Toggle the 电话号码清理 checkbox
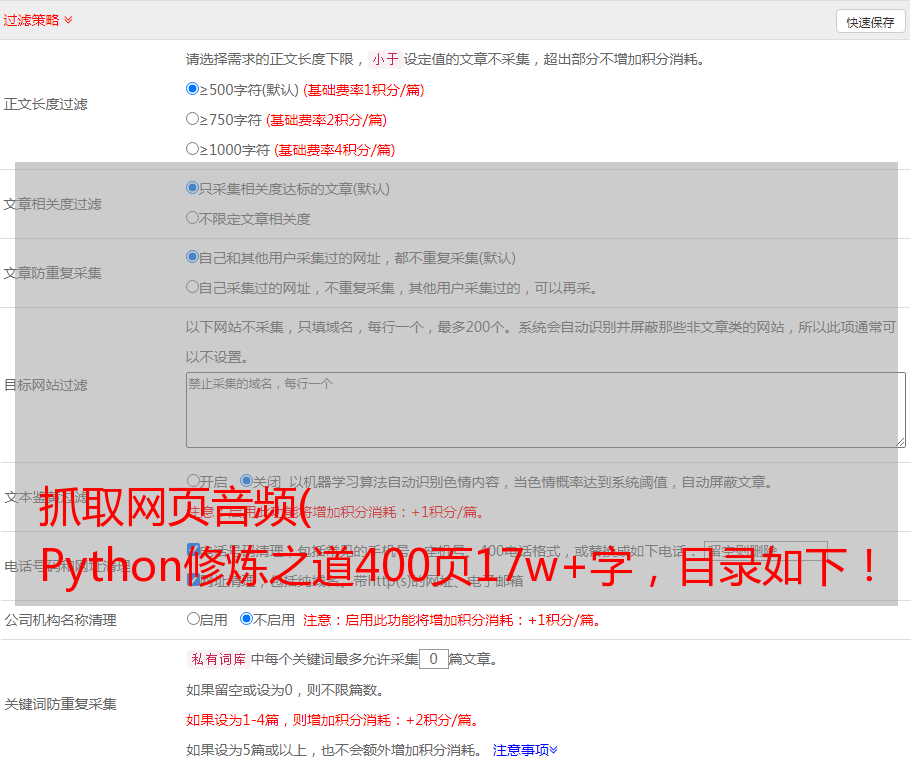This screenshot has width=912, height=768. (x=193, y=549)
